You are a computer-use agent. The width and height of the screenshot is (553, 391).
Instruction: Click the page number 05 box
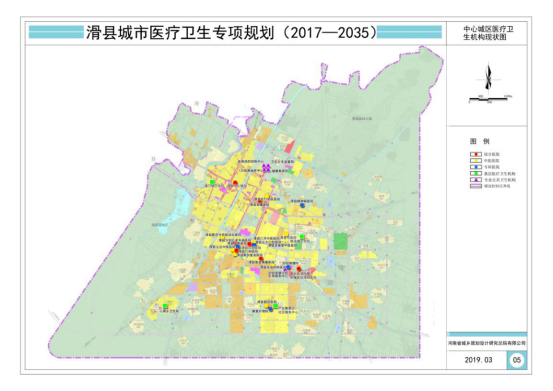coord(517,360)
